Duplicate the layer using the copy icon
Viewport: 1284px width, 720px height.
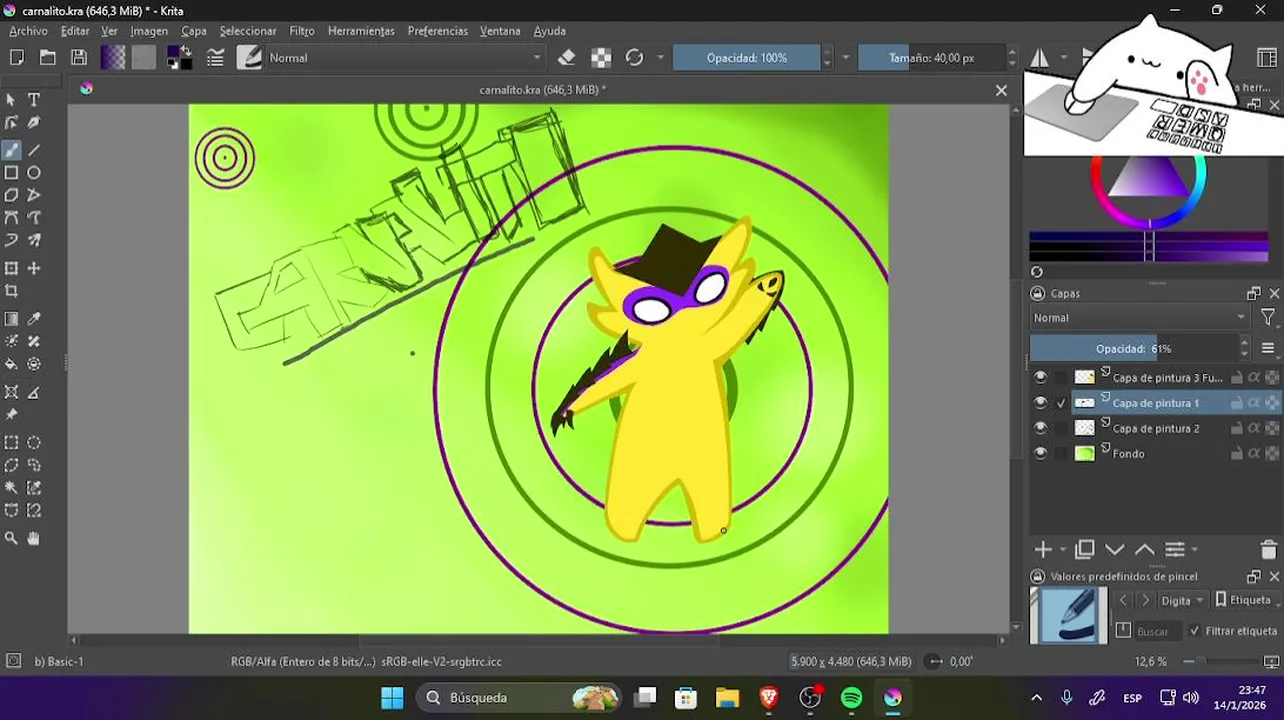1085,550
